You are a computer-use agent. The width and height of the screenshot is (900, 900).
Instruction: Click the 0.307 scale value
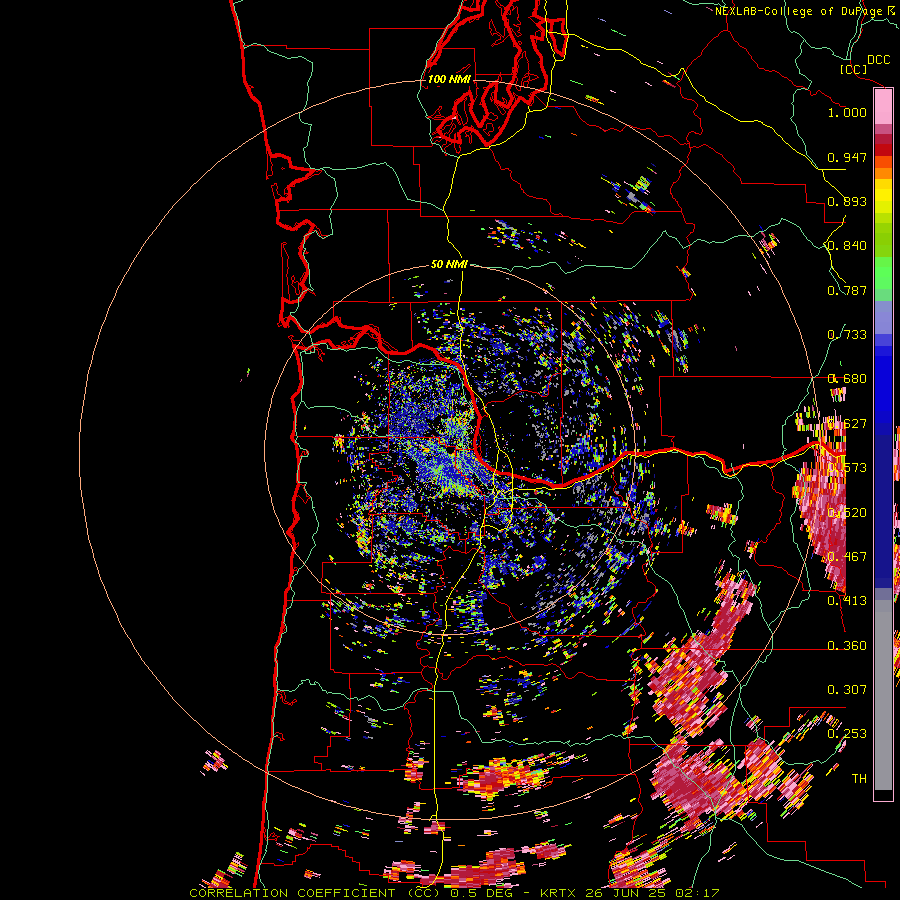pos(847,690)
